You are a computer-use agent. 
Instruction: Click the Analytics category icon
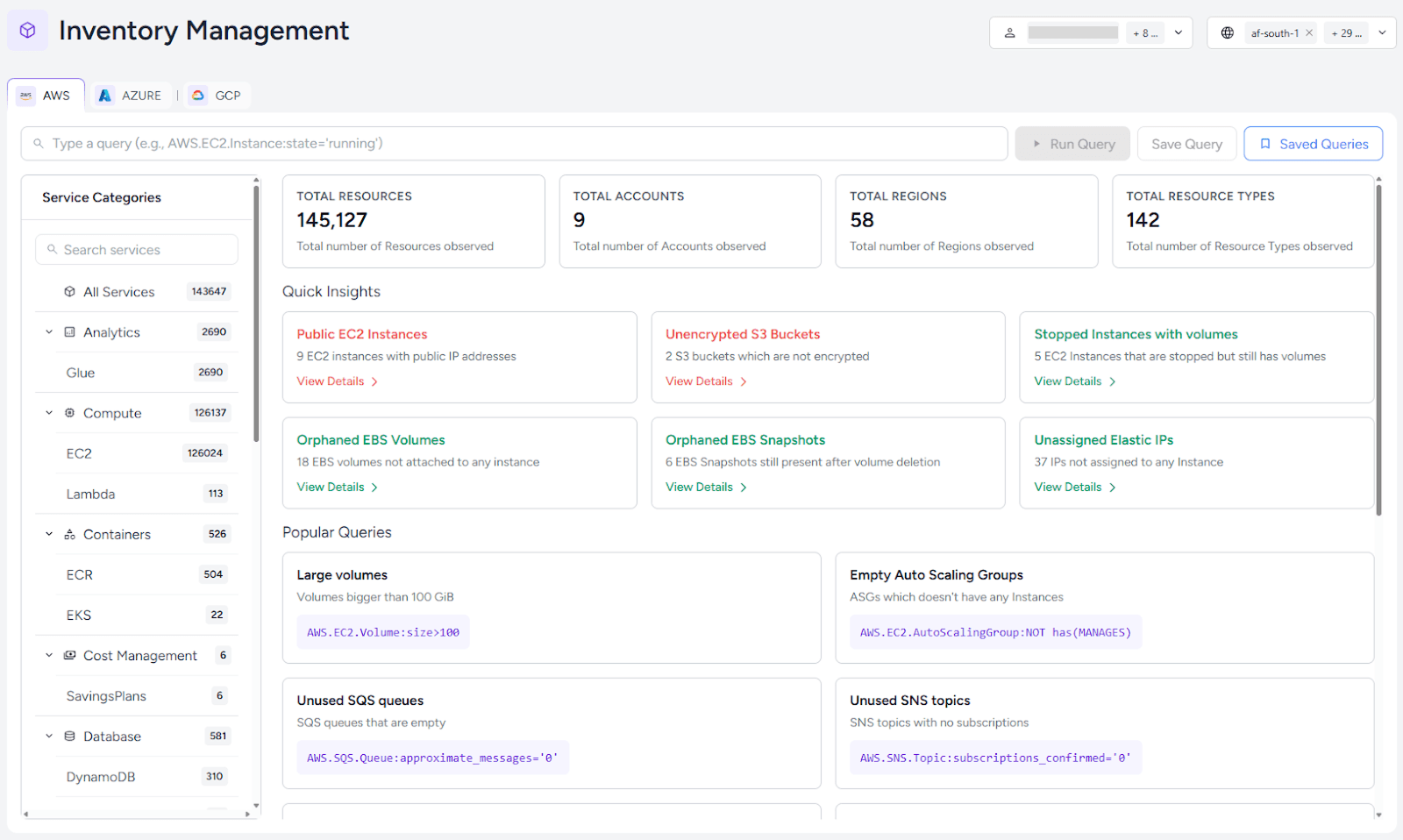click(x=69, y=332)
